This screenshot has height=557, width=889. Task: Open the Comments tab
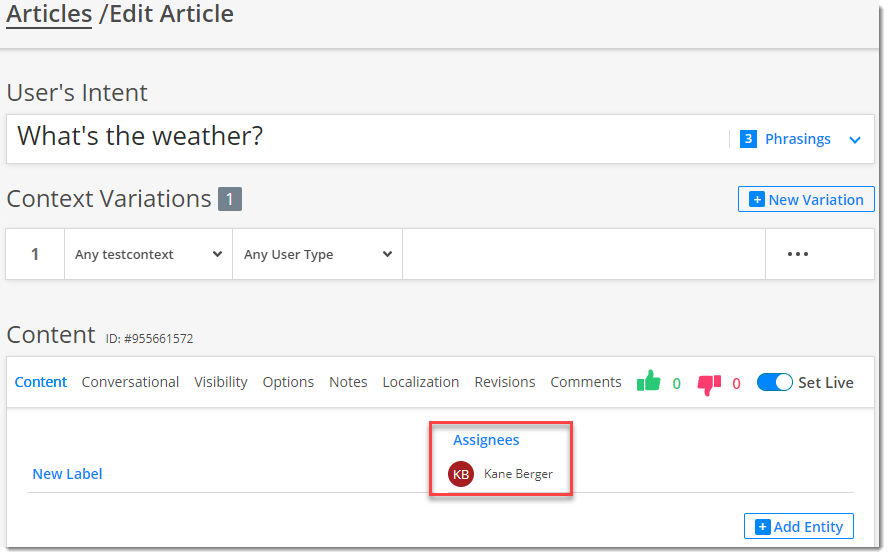(586, 382)
